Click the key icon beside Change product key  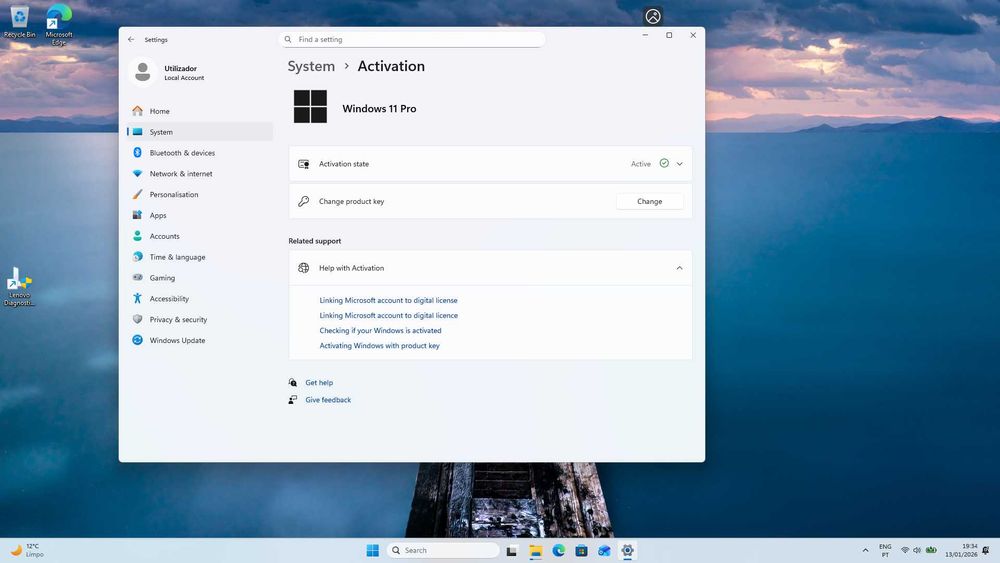[x=304, y=201]
